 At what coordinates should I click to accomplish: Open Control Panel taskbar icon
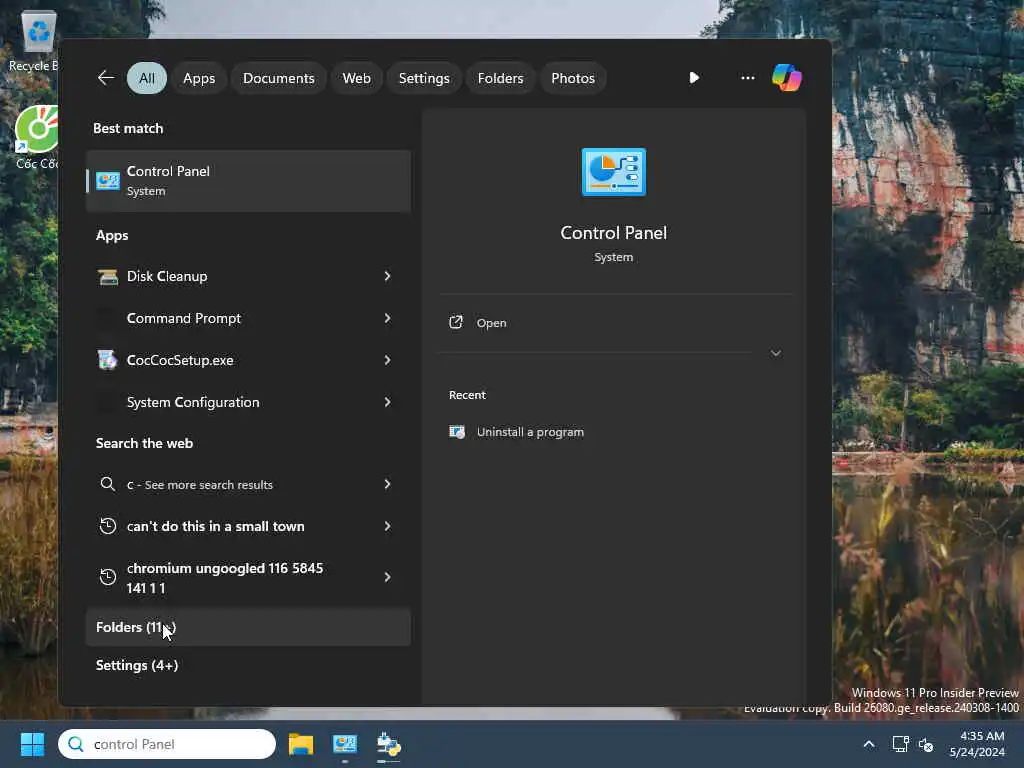point(345,744)
